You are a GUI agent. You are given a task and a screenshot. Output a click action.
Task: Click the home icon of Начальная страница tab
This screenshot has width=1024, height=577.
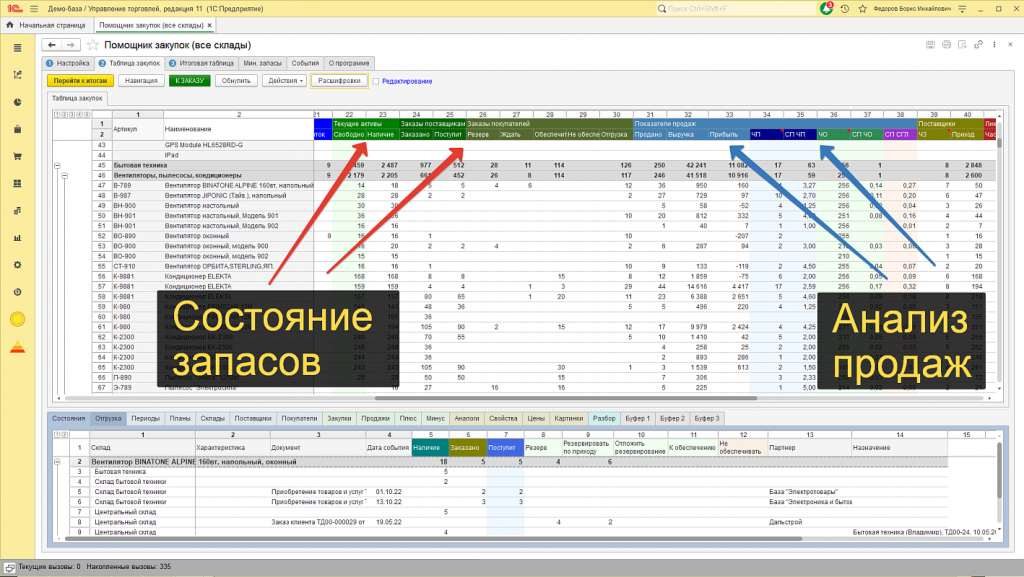(x=10, y=25)
